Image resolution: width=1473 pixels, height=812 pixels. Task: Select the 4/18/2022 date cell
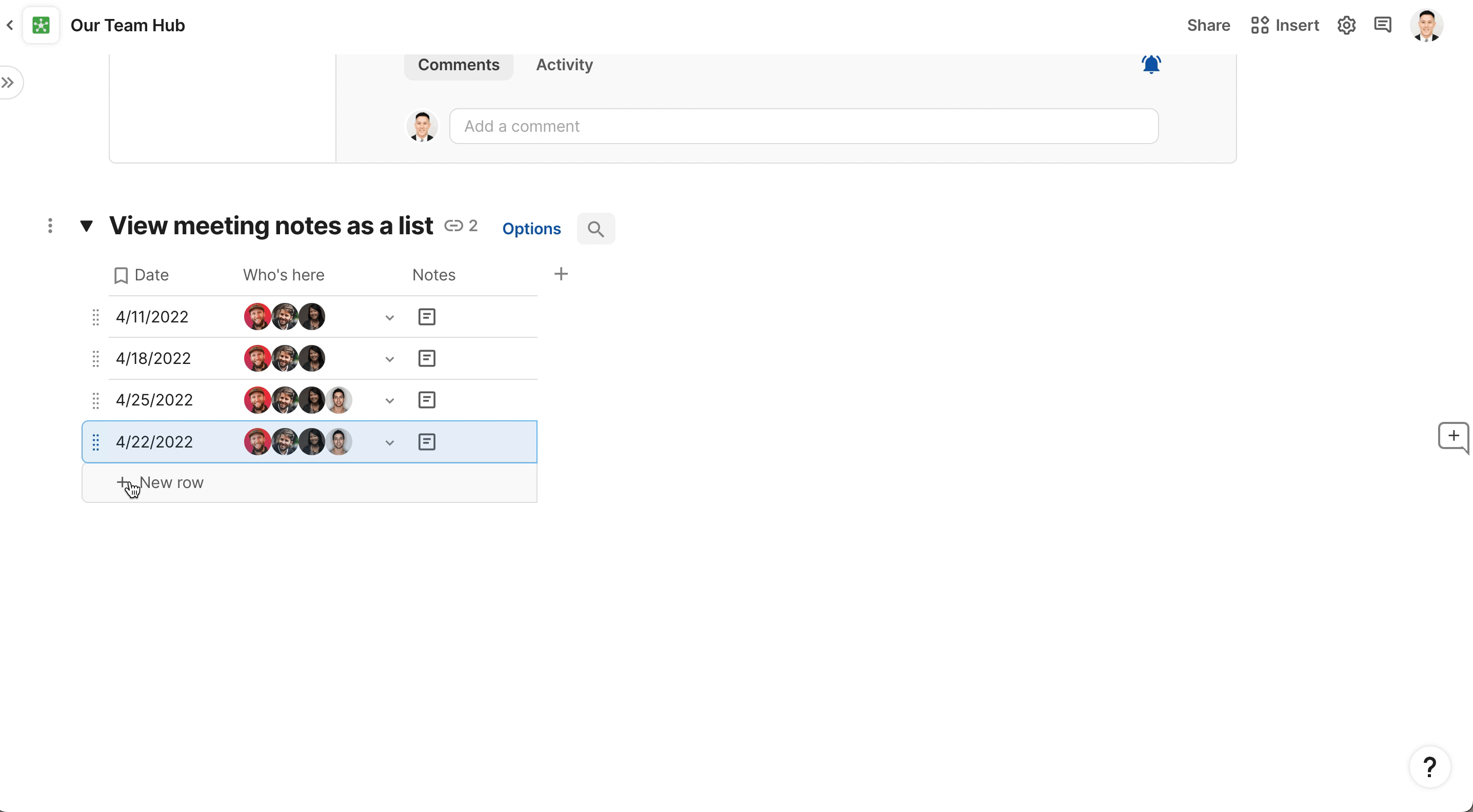click(153, 358)
